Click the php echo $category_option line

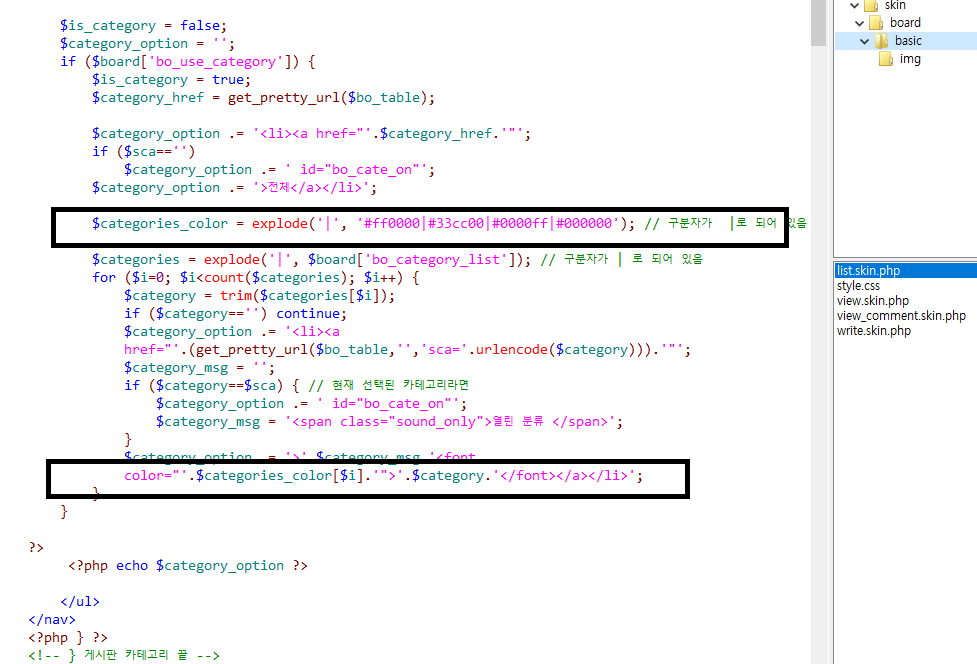188,566
